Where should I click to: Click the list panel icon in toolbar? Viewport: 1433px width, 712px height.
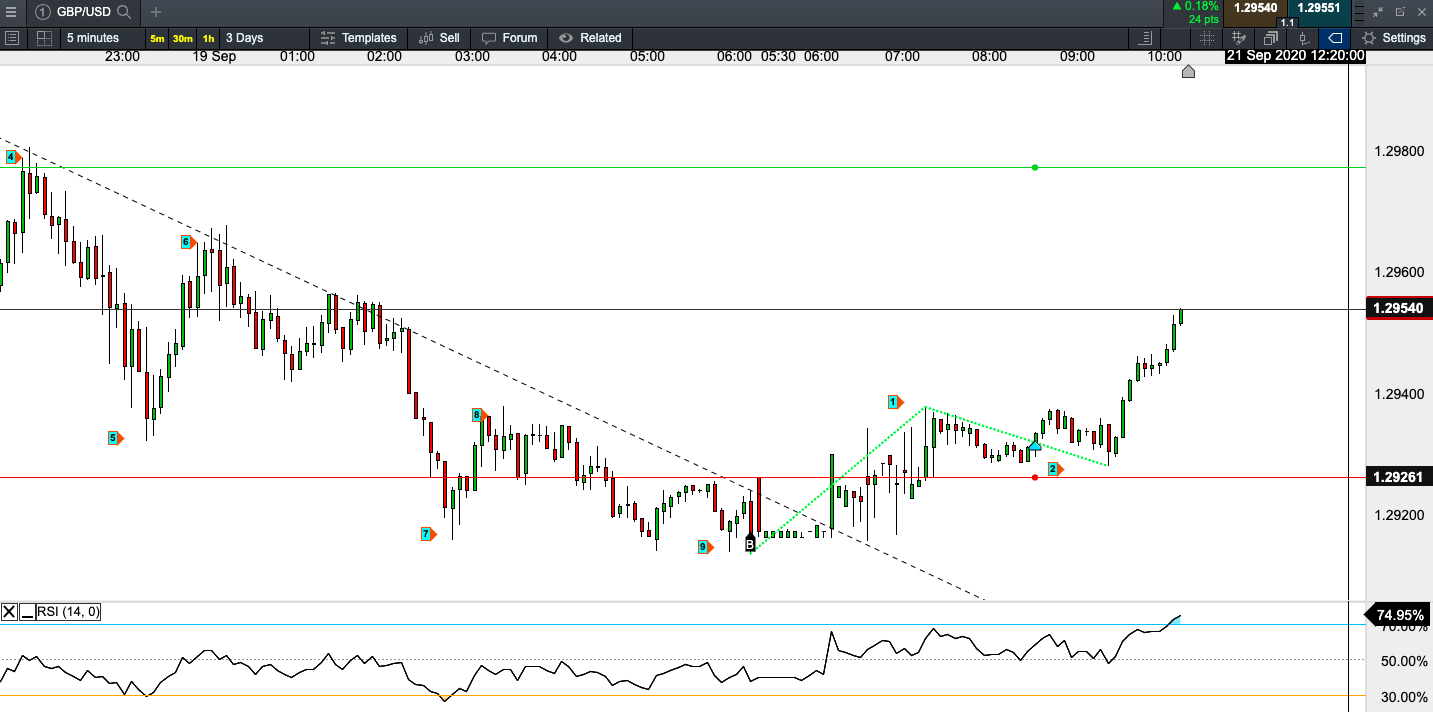(12, 38)
